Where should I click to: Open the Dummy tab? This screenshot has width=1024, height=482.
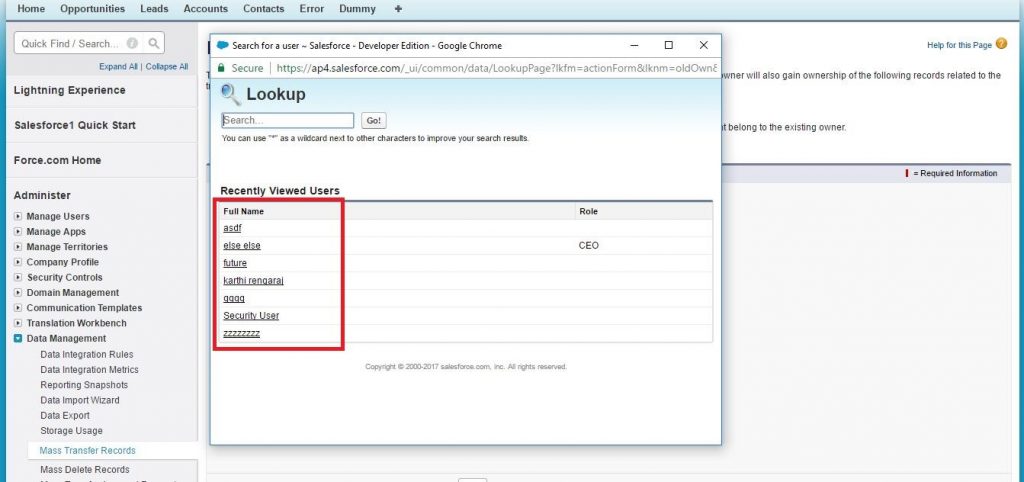(x=357, y=9)
